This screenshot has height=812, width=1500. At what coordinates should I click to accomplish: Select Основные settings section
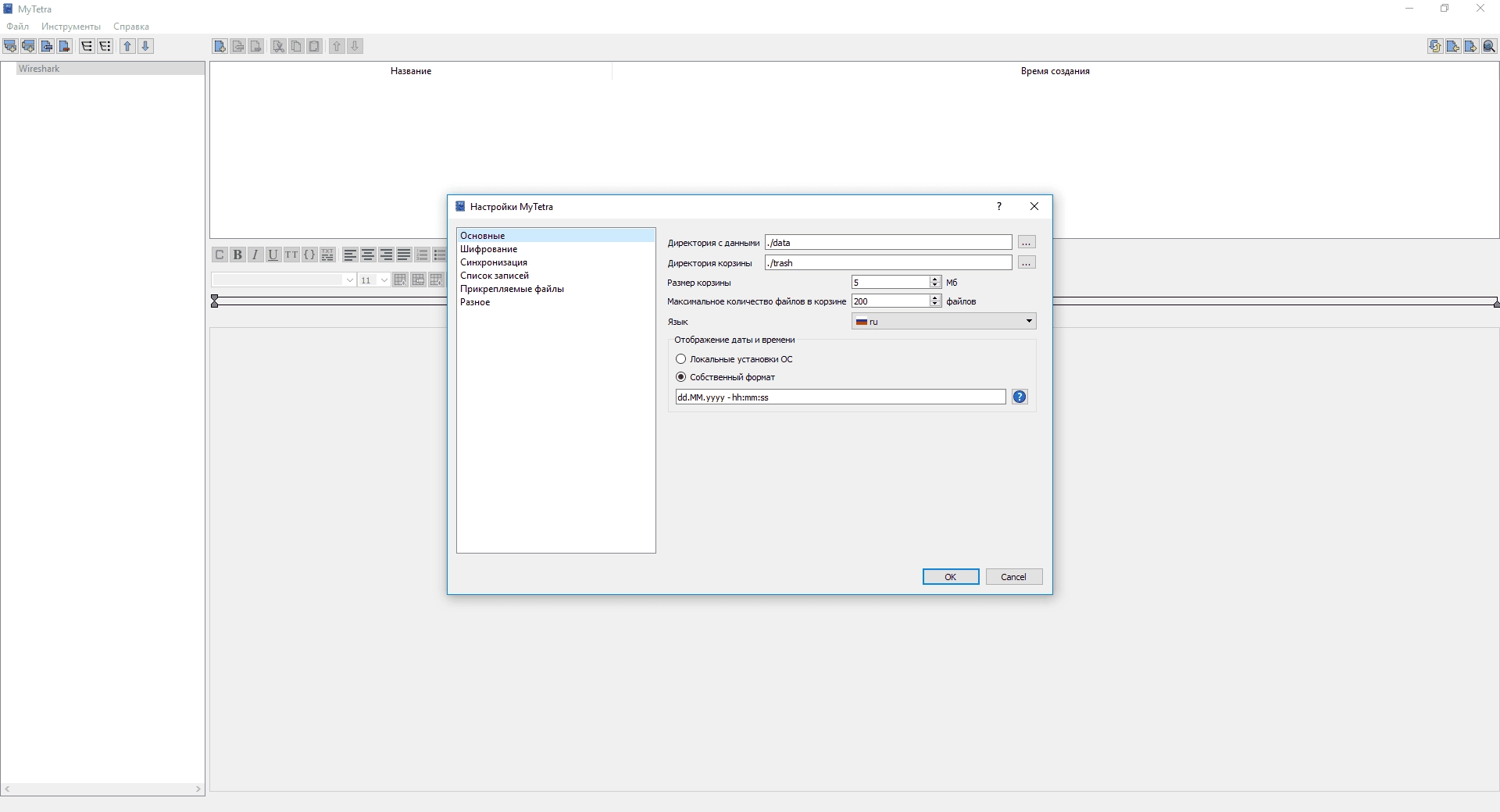pyautogui.click(x=555, y=236)
